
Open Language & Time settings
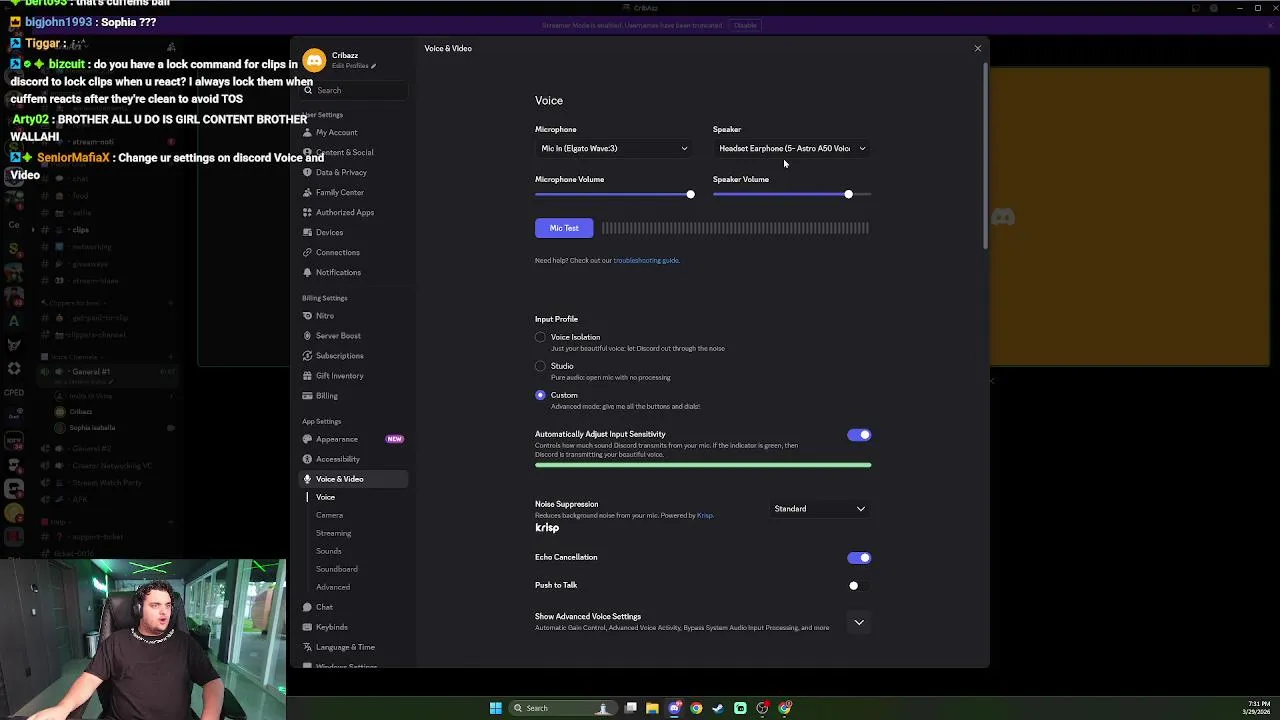point(353,647)
